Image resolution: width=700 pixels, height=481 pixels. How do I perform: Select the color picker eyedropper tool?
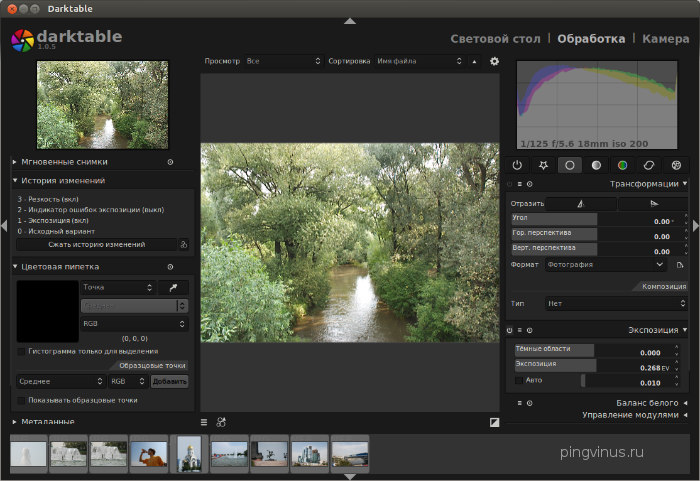172,287
